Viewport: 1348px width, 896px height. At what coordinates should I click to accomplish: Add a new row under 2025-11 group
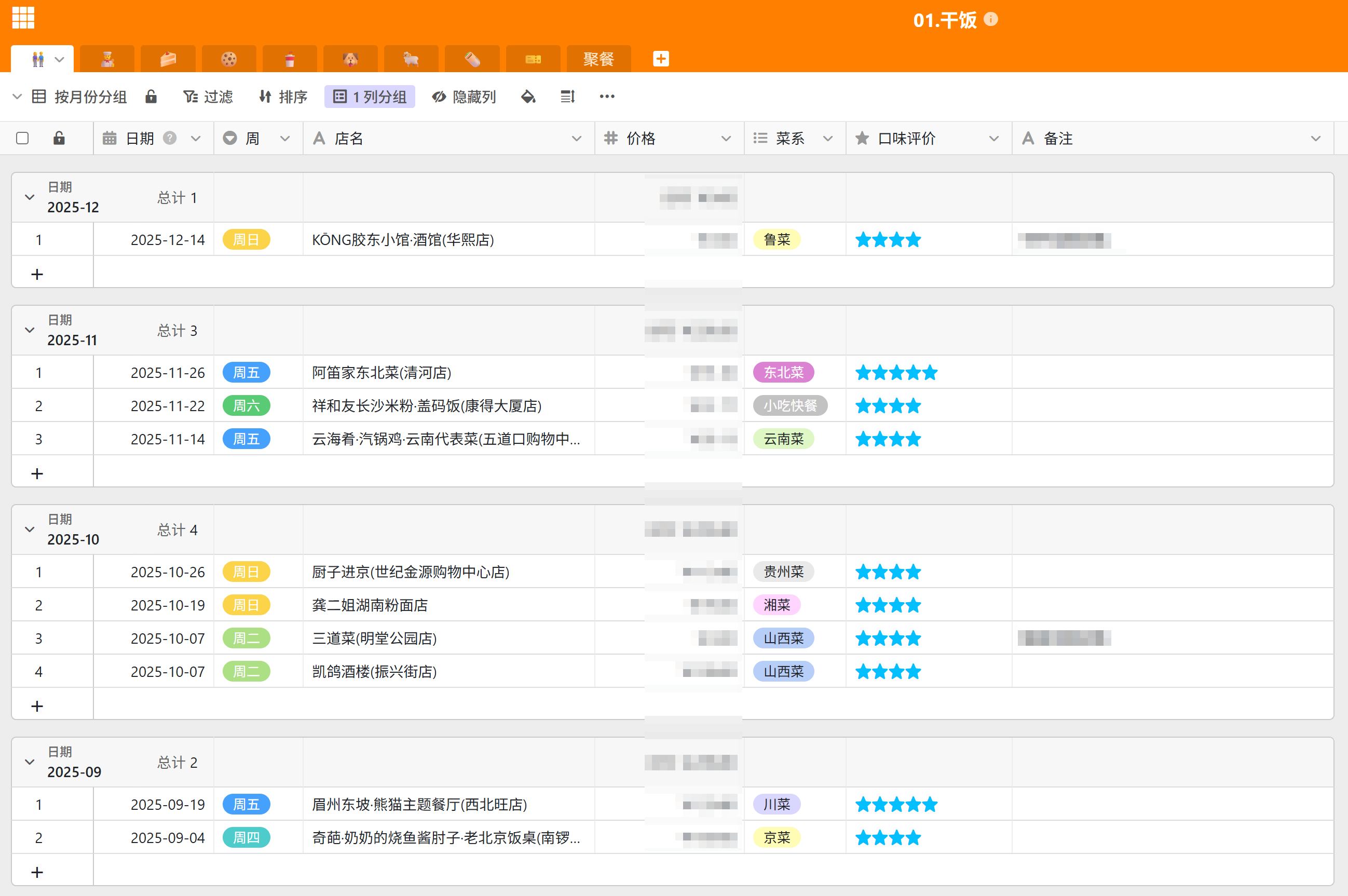pos(37,473)
